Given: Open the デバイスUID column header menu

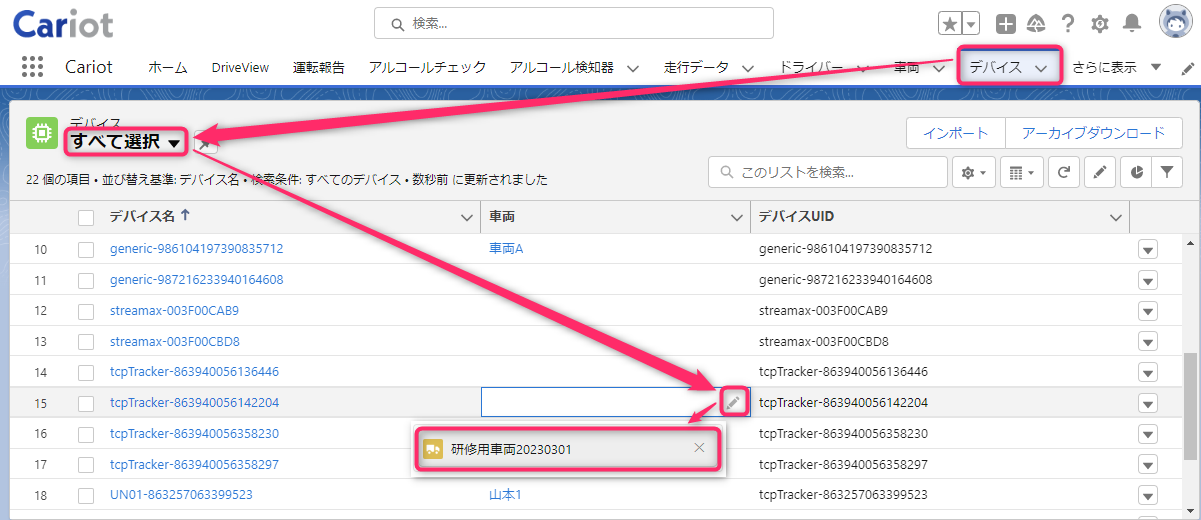Looking at the screenshot, I should tap(1115, 217).
